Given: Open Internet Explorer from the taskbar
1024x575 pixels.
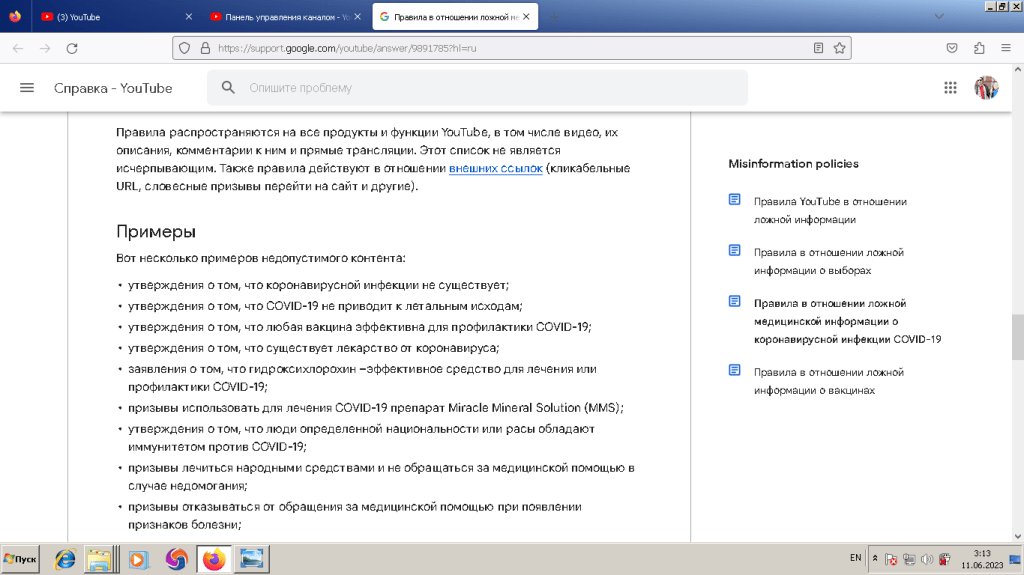Looking at the screenshot, I should click(65, 559).
